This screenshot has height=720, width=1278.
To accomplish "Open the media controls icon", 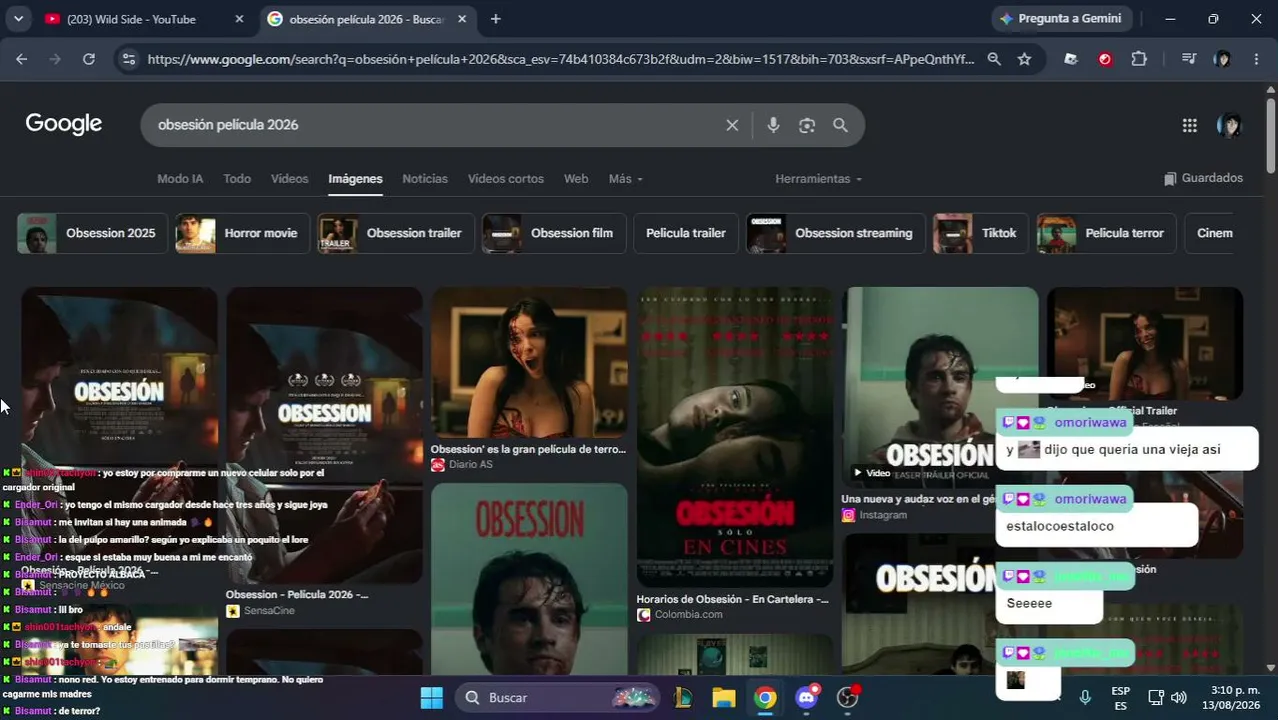I will click(1188, 59).
